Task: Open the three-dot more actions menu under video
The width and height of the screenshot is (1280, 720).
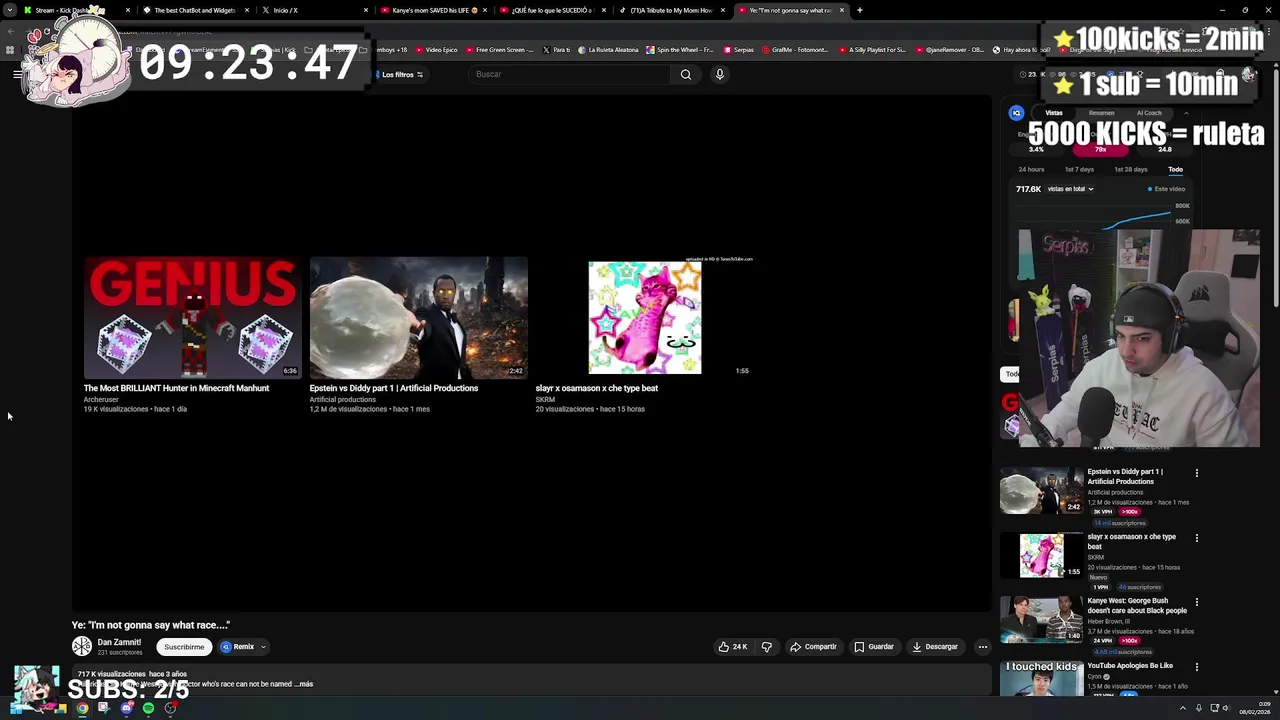Action: click(x=983, y=646)
